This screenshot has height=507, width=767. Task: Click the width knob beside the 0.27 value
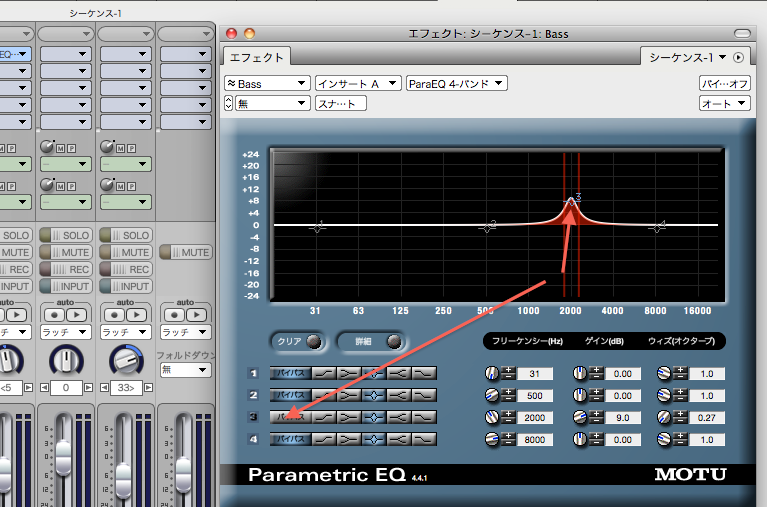(664, 417)
